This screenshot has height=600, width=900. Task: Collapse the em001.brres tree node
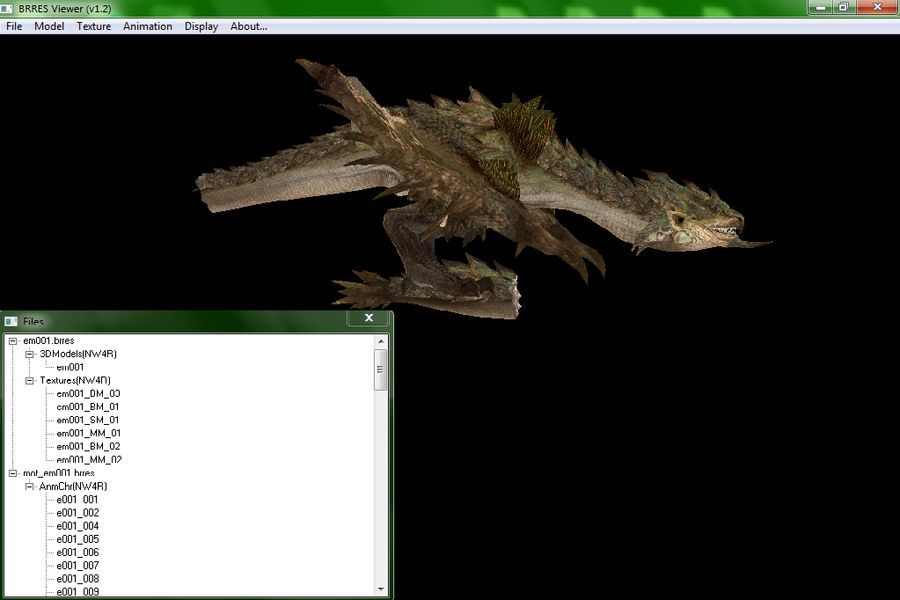pyautogui.click(x=13, y=341)
